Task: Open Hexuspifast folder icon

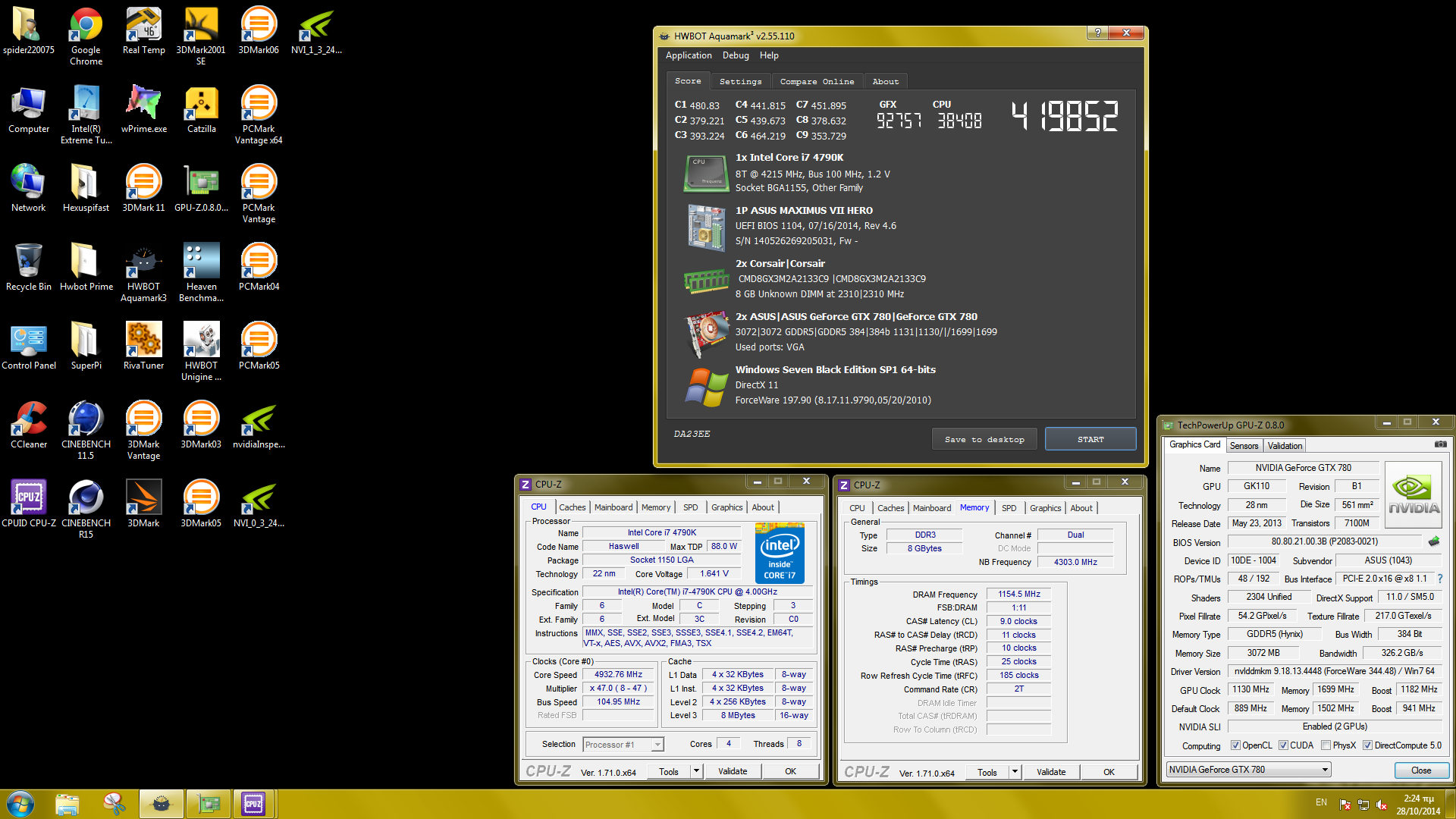Action: 86,188
